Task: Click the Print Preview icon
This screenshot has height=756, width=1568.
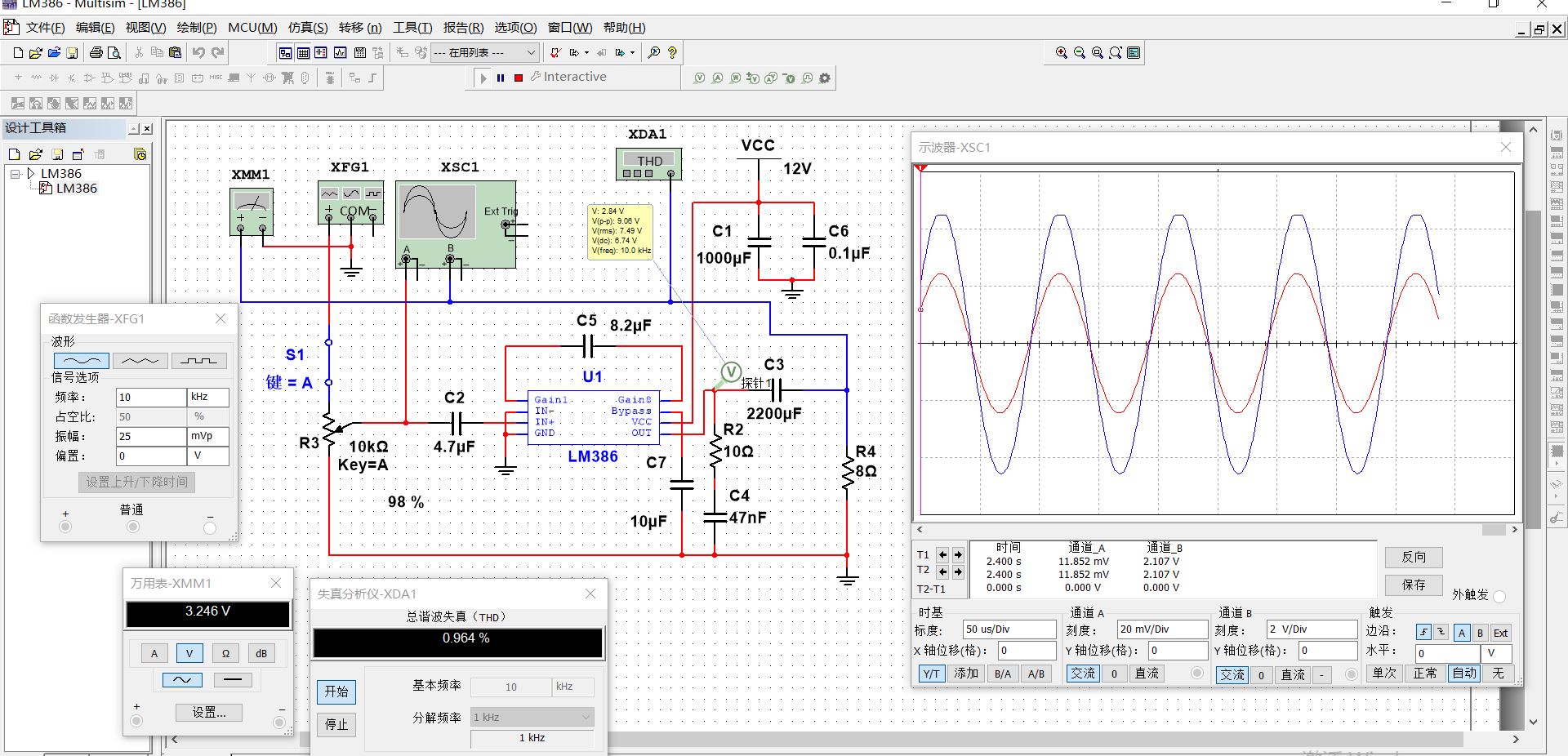Action: 114,53
